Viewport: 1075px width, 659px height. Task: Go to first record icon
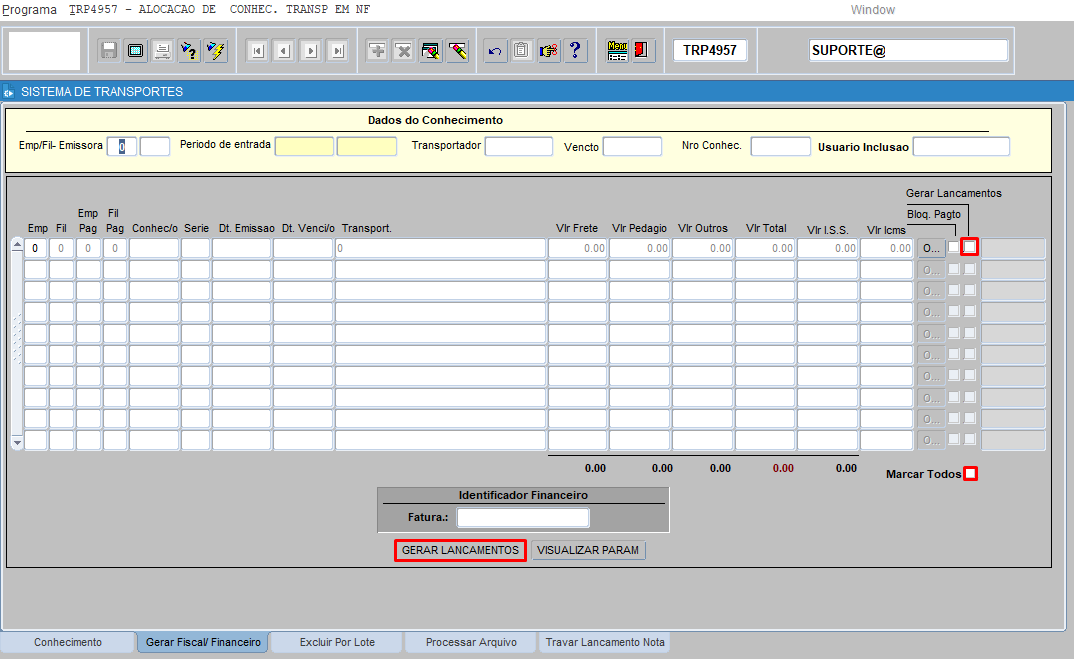pyautogui.click(x=258, y=51)
